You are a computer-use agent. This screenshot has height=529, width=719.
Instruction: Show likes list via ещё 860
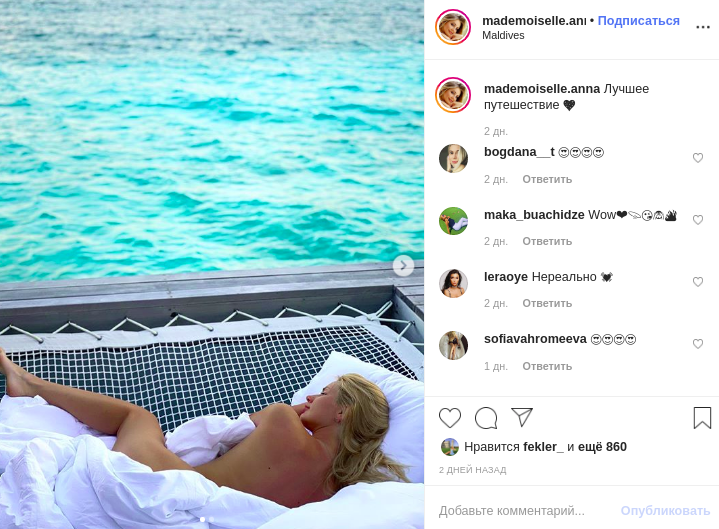(x=602, y=447)
